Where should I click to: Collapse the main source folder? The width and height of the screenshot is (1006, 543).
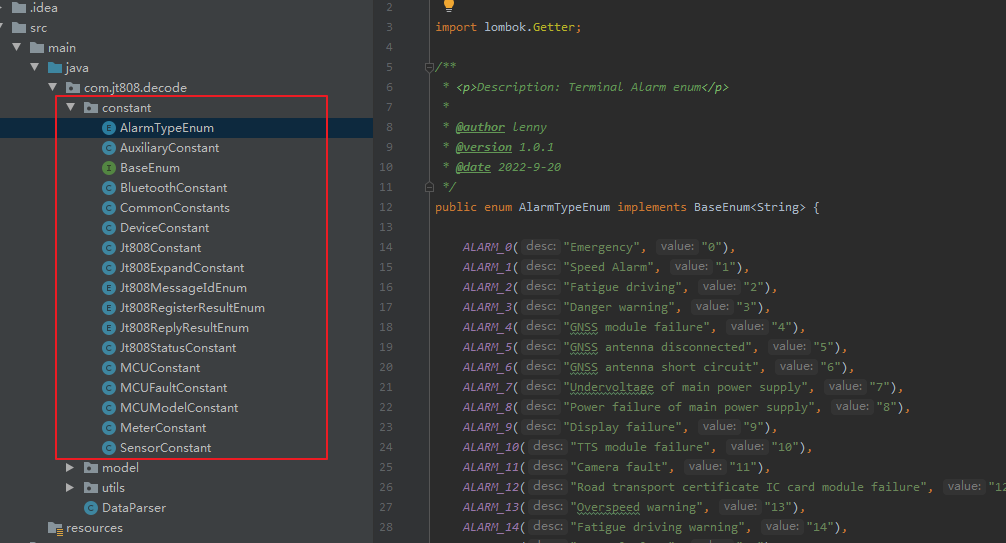(x=16, y=48)
